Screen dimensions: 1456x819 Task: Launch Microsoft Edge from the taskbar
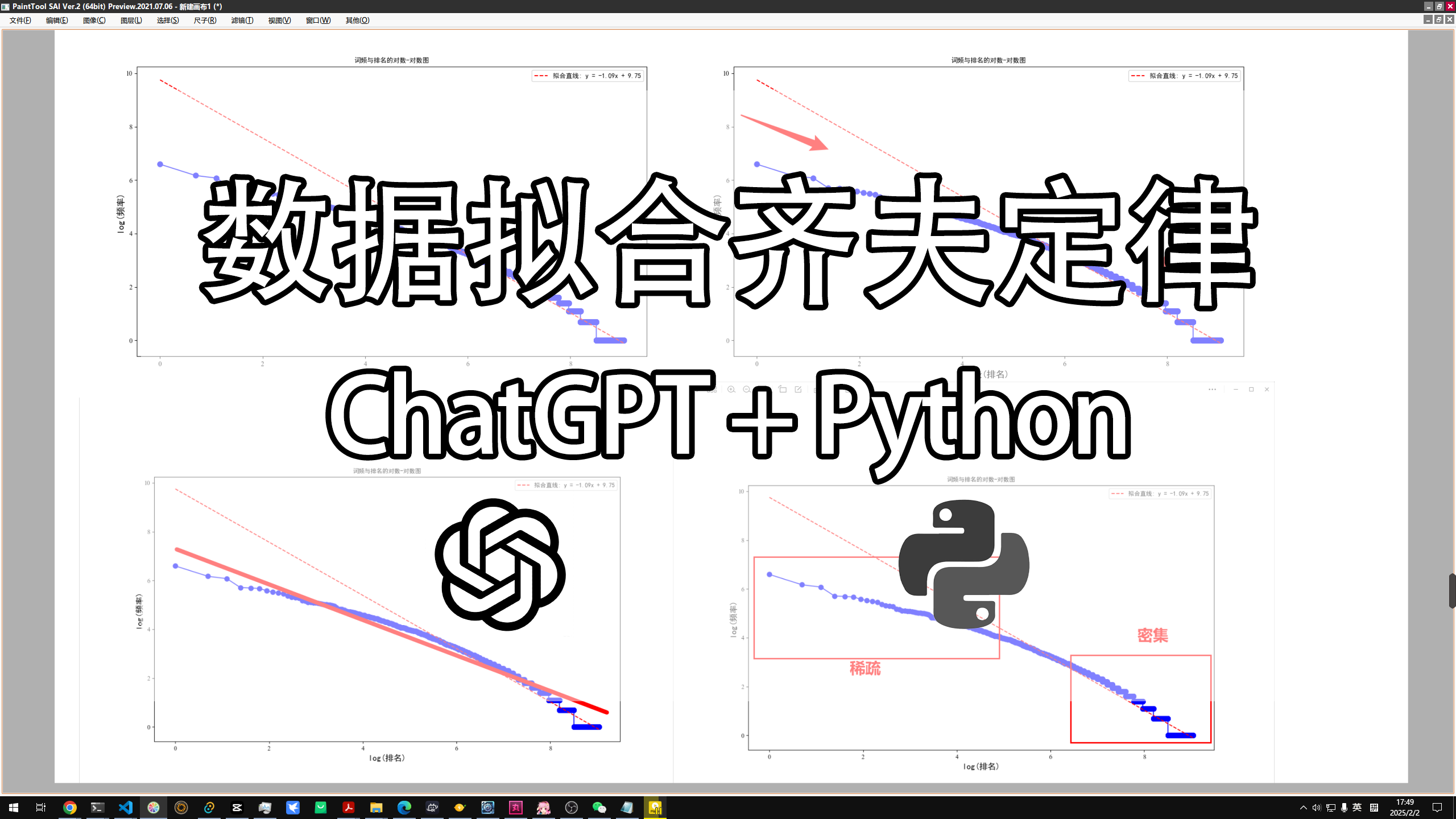404,807
